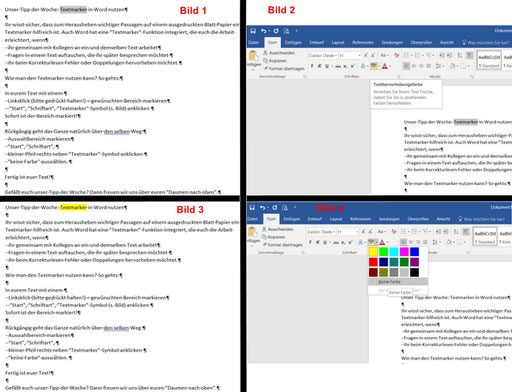The width and height of the screenshot is (512, 392).
Task: Select left alignment in Bild 4 ribbon
Action: click(x=404, y=242)
